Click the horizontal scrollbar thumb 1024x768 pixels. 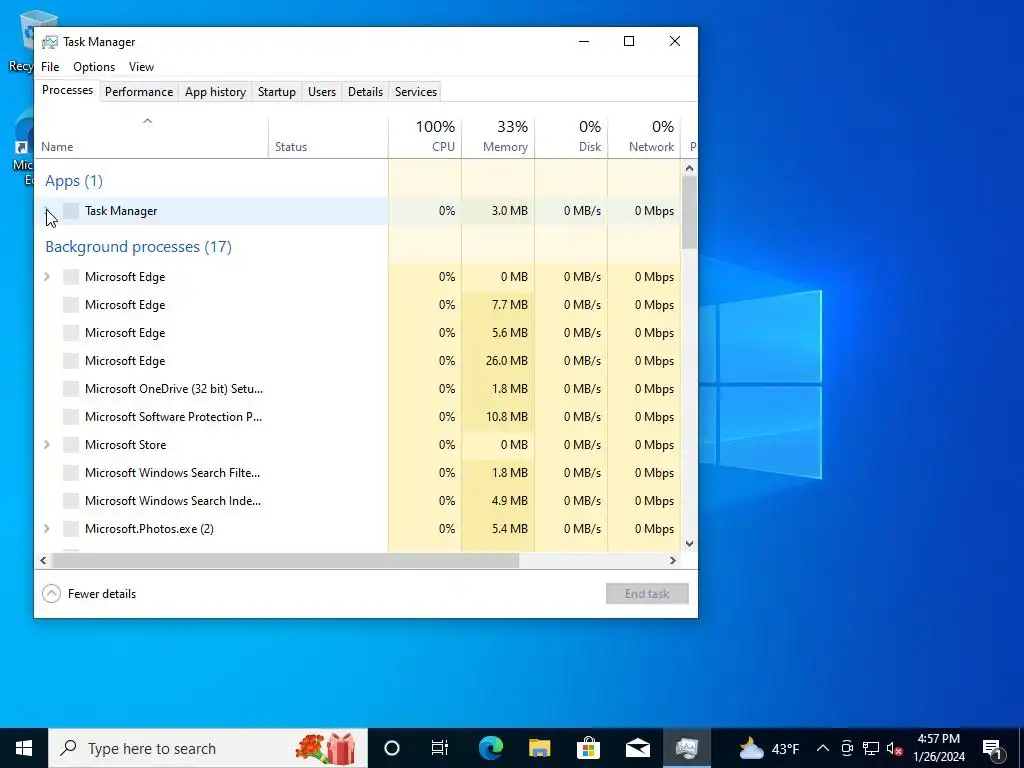(x=285, y=560)
